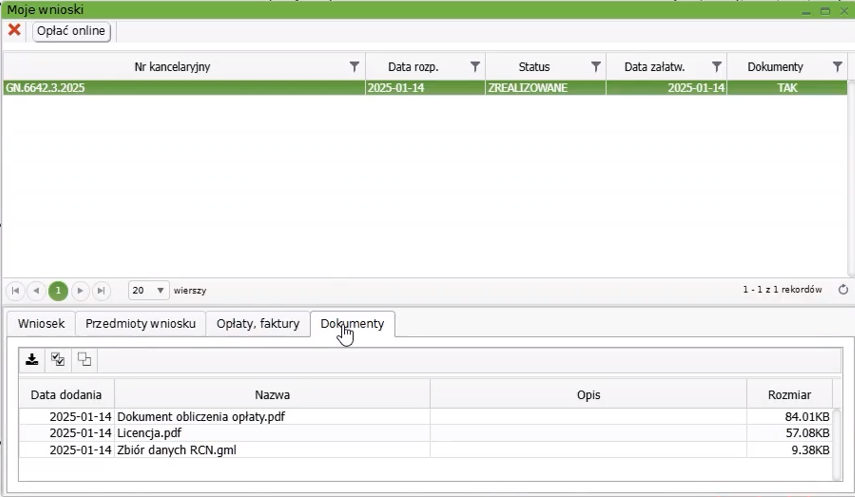Go to the previous page of records

37,291
